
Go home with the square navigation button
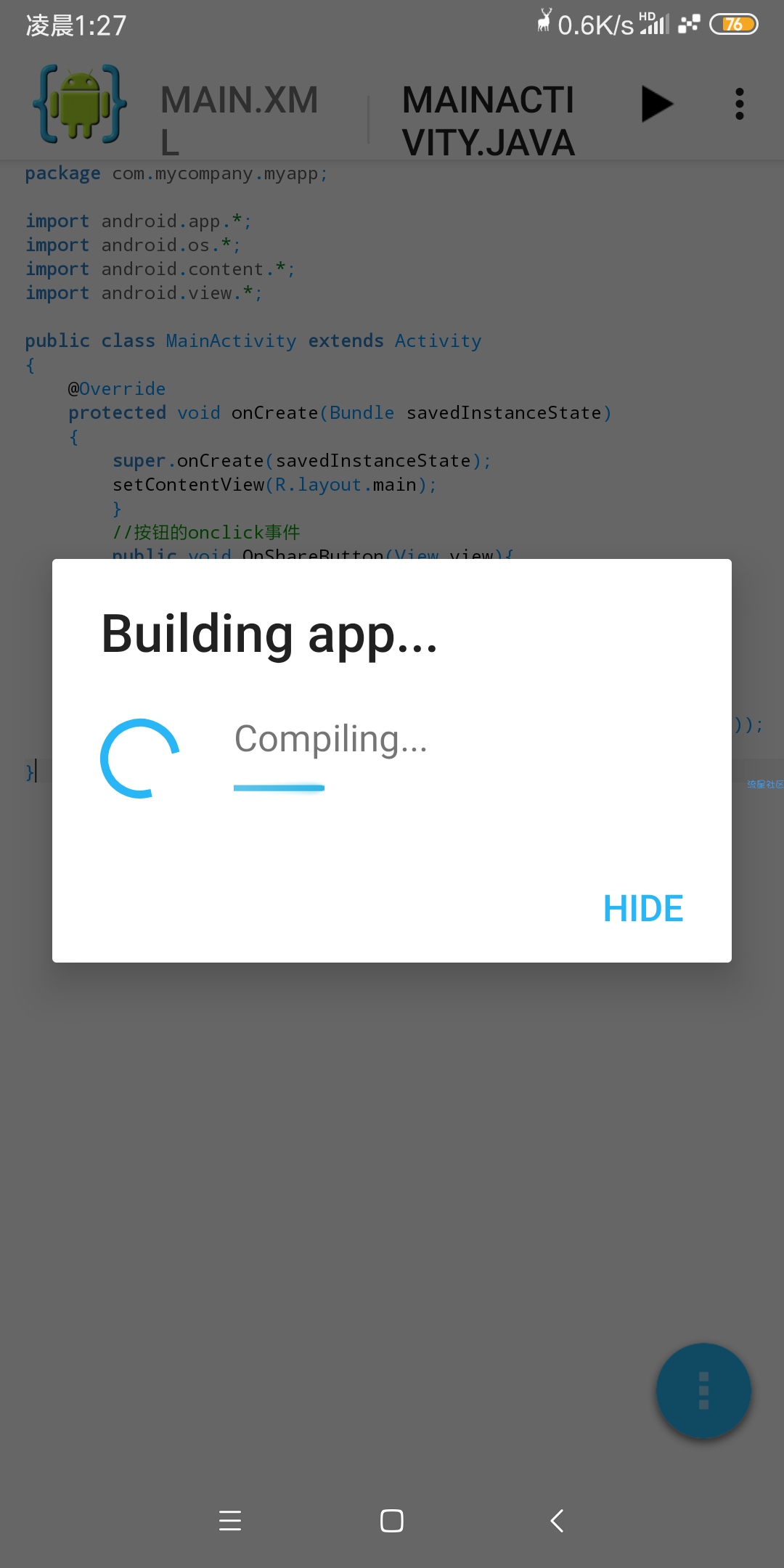coord(392,1520)
